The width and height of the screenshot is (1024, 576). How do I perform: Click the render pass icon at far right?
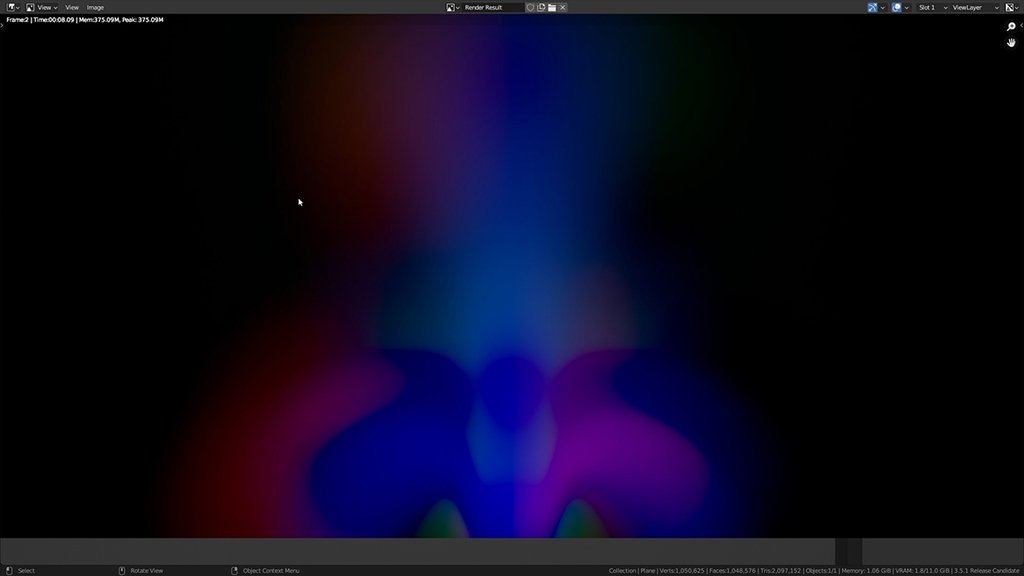(1009, 7)
